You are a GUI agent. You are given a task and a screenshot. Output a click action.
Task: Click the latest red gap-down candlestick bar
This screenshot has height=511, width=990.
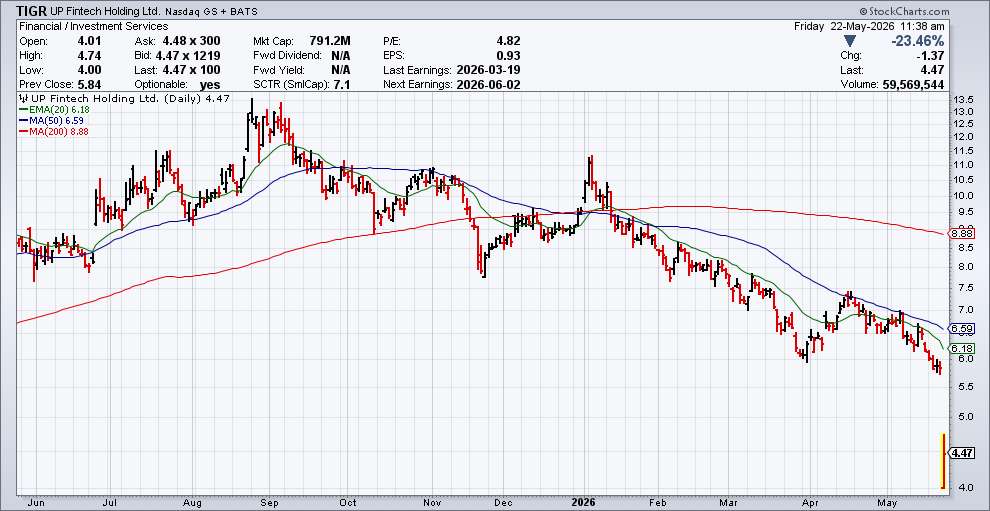coord(943,460)
